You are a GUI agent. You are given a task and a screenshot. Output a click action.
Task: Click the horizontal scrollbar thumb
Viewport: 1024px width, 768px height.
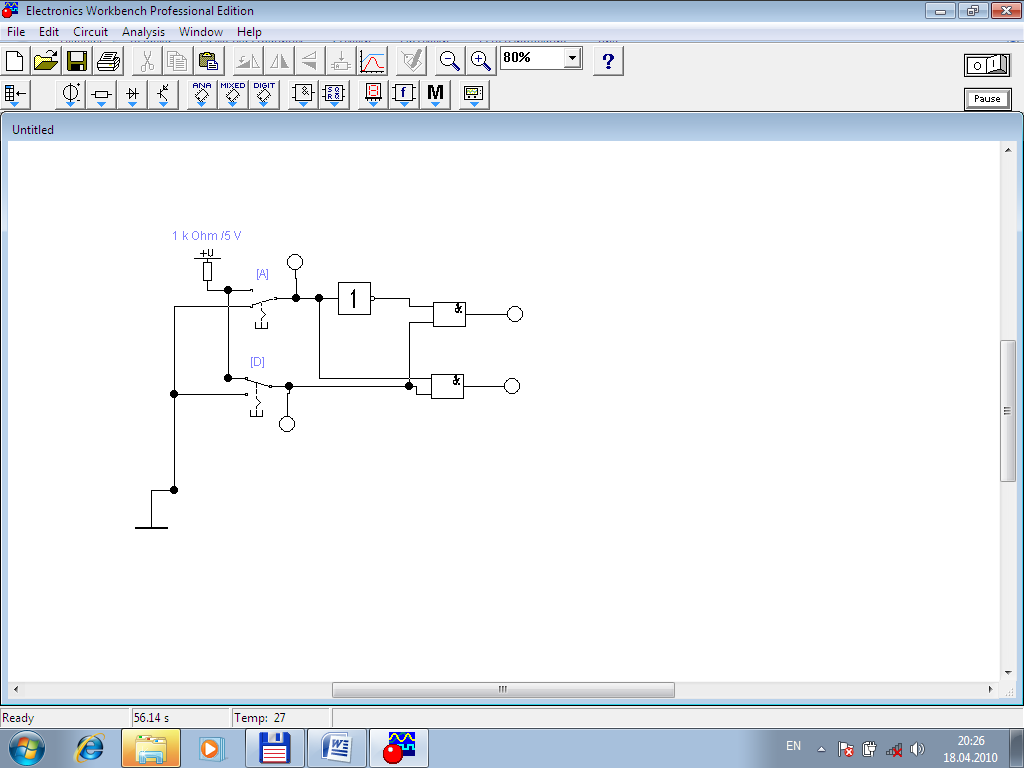[503, 689]
